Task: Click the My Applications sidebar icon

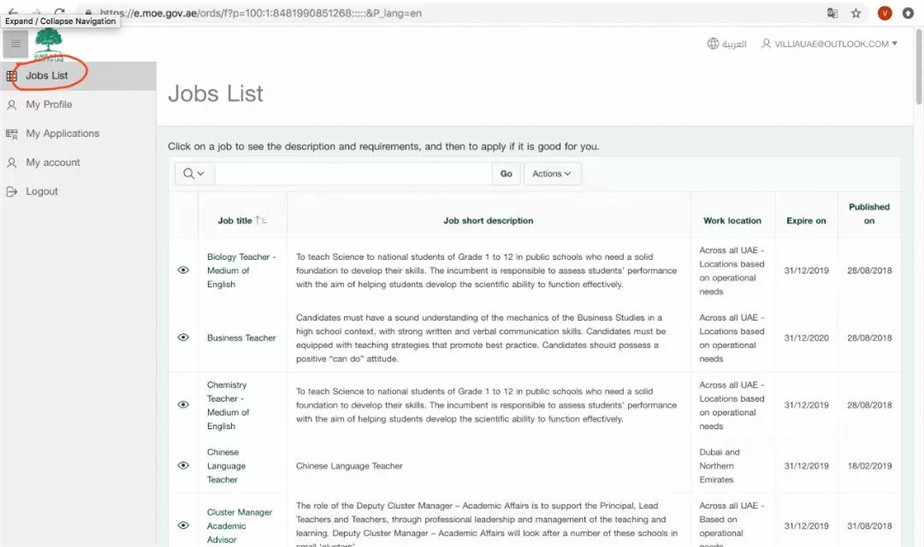Action: (12, 133)
